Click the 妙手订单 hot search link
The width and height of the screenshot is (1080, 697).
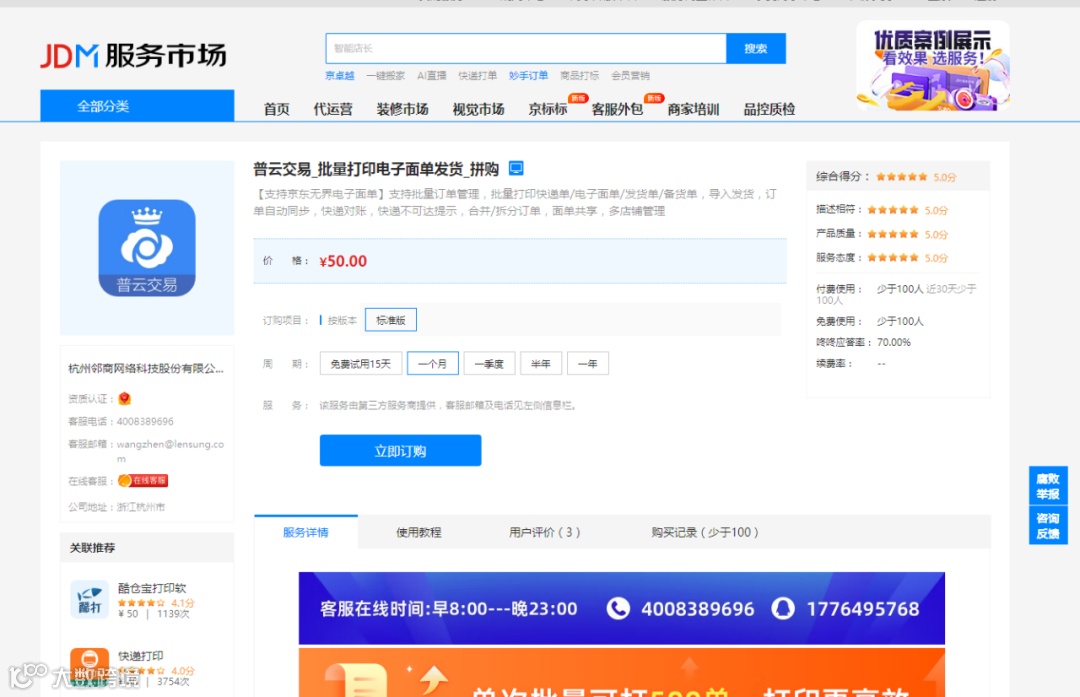528,76
